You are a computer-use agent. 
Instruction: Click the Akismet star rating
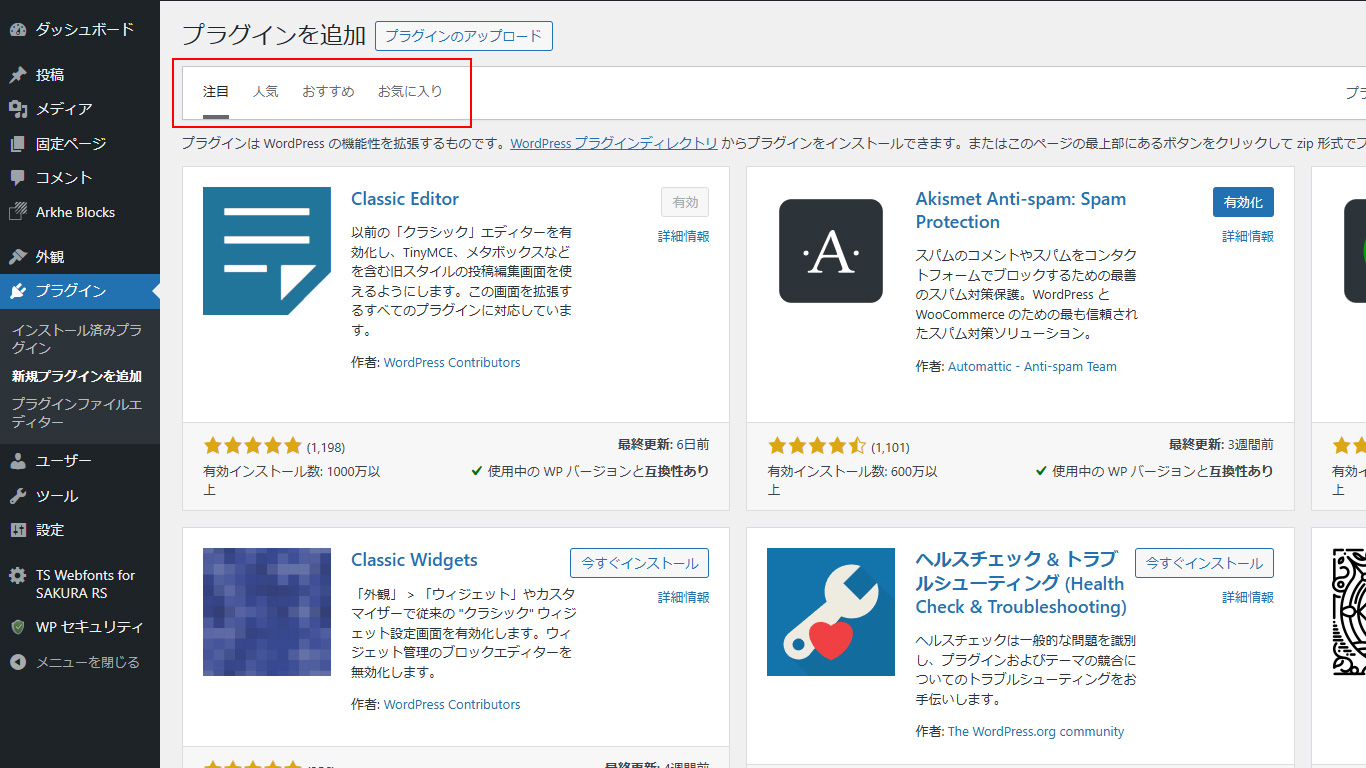817,446
